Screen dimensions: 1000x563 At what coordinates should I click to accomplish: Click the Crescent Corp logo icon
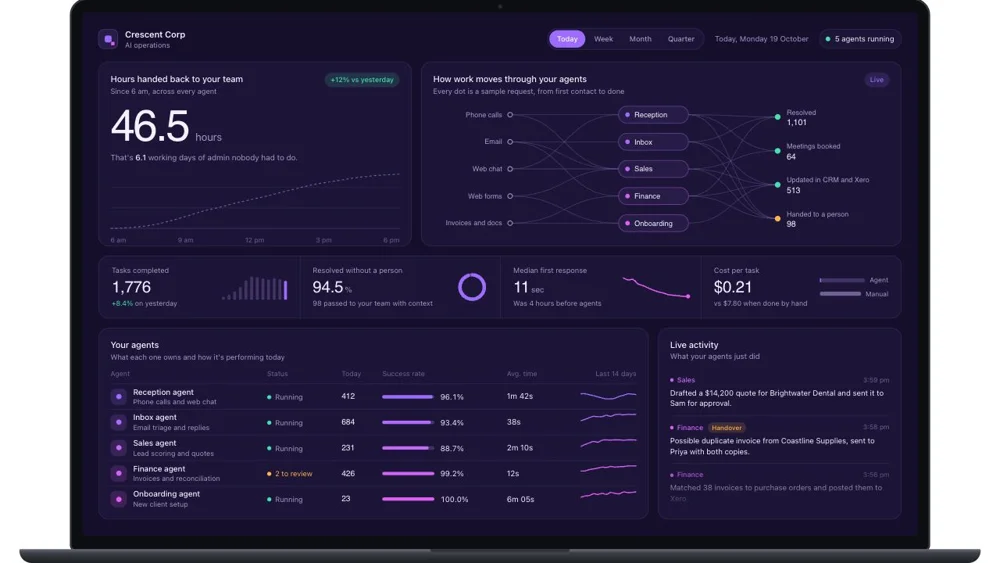[108, 39]
